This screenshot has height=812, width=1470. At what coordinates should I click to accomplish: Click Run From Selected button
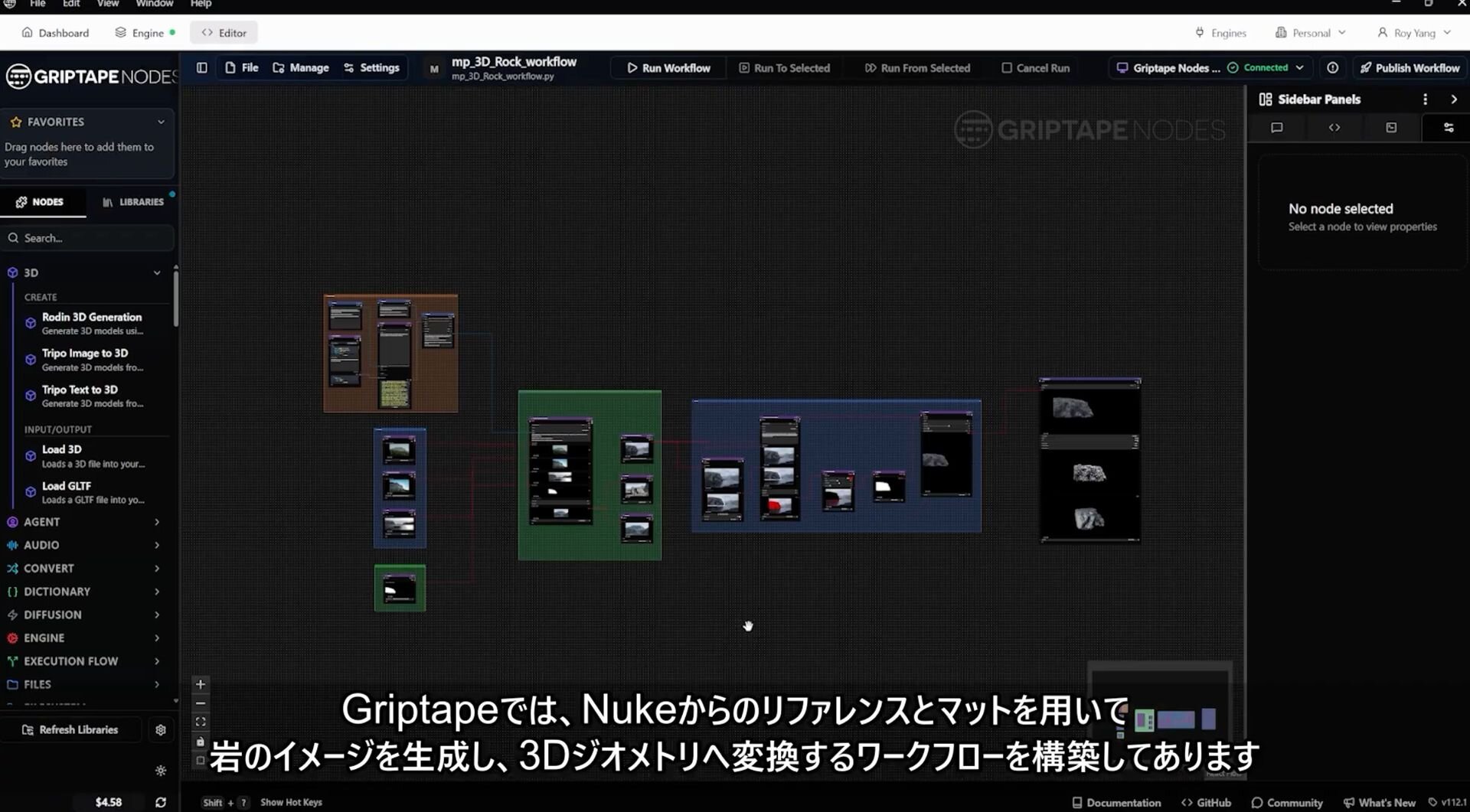[917, 67]
